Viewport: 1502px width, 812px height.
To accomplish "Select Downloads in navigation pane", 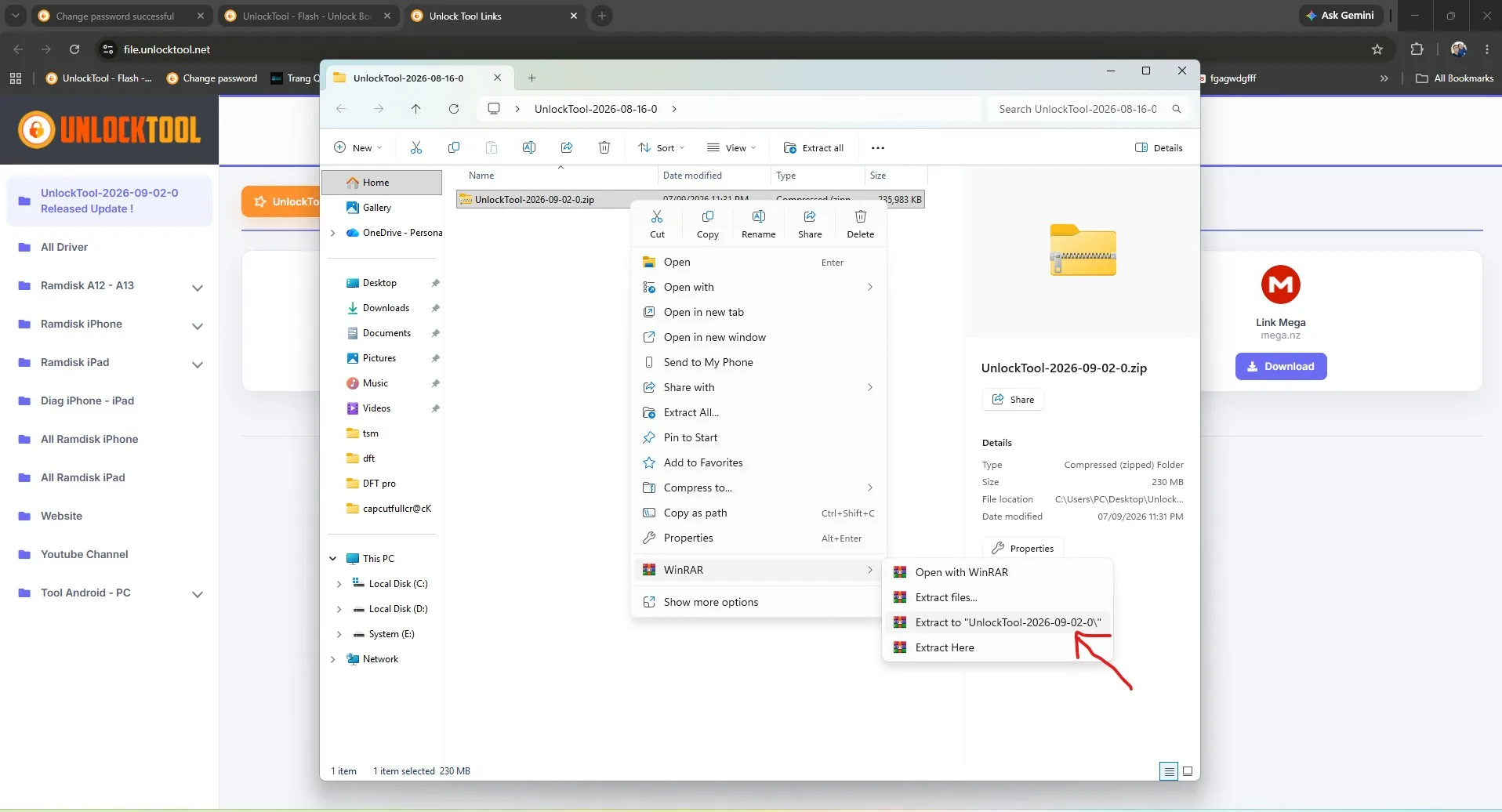I will coord(386,308).
